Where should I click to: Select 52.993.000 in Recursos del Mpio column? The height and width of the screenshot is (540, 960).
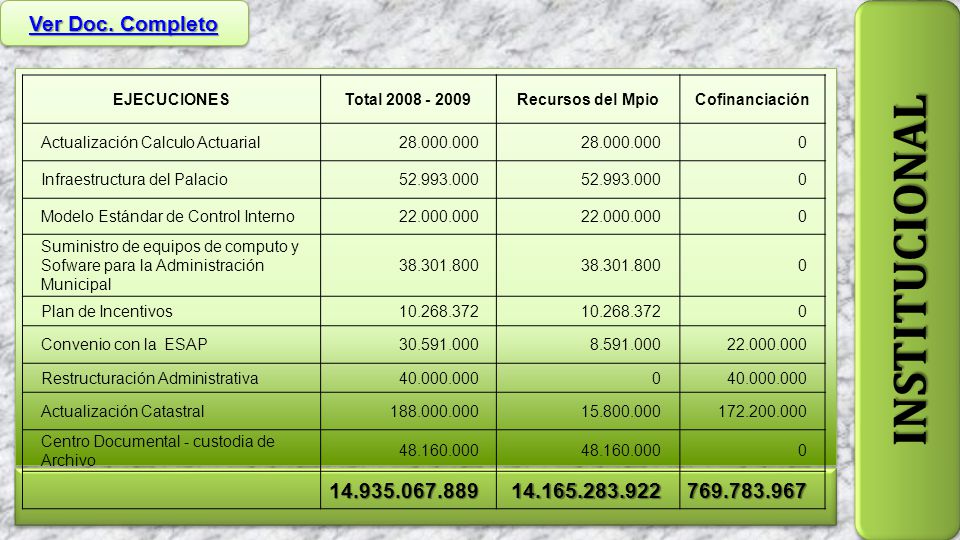click(621, 179)
